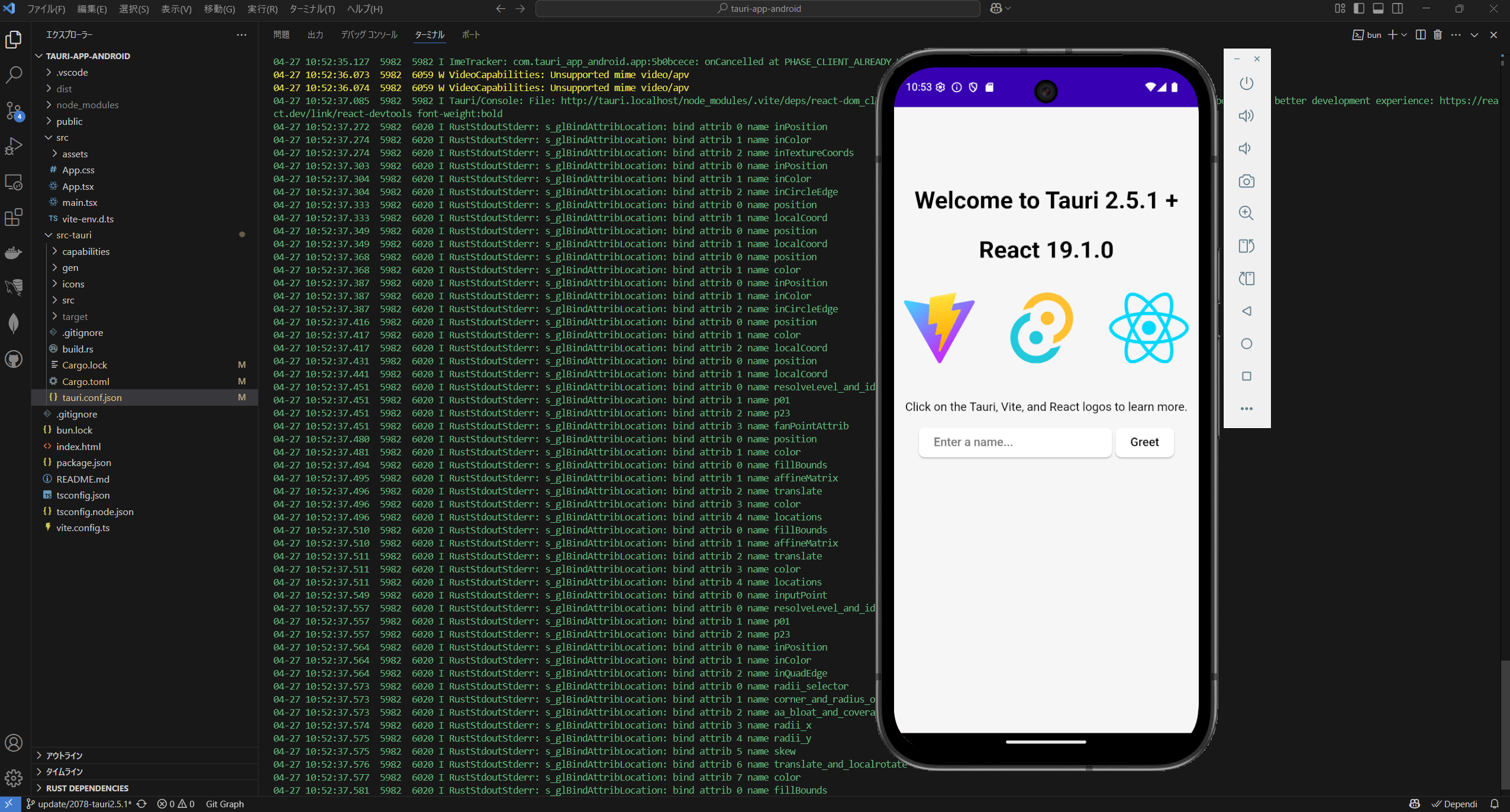
Task: Click the errors and warnings status indicator
Action: (x=176, y=804)
